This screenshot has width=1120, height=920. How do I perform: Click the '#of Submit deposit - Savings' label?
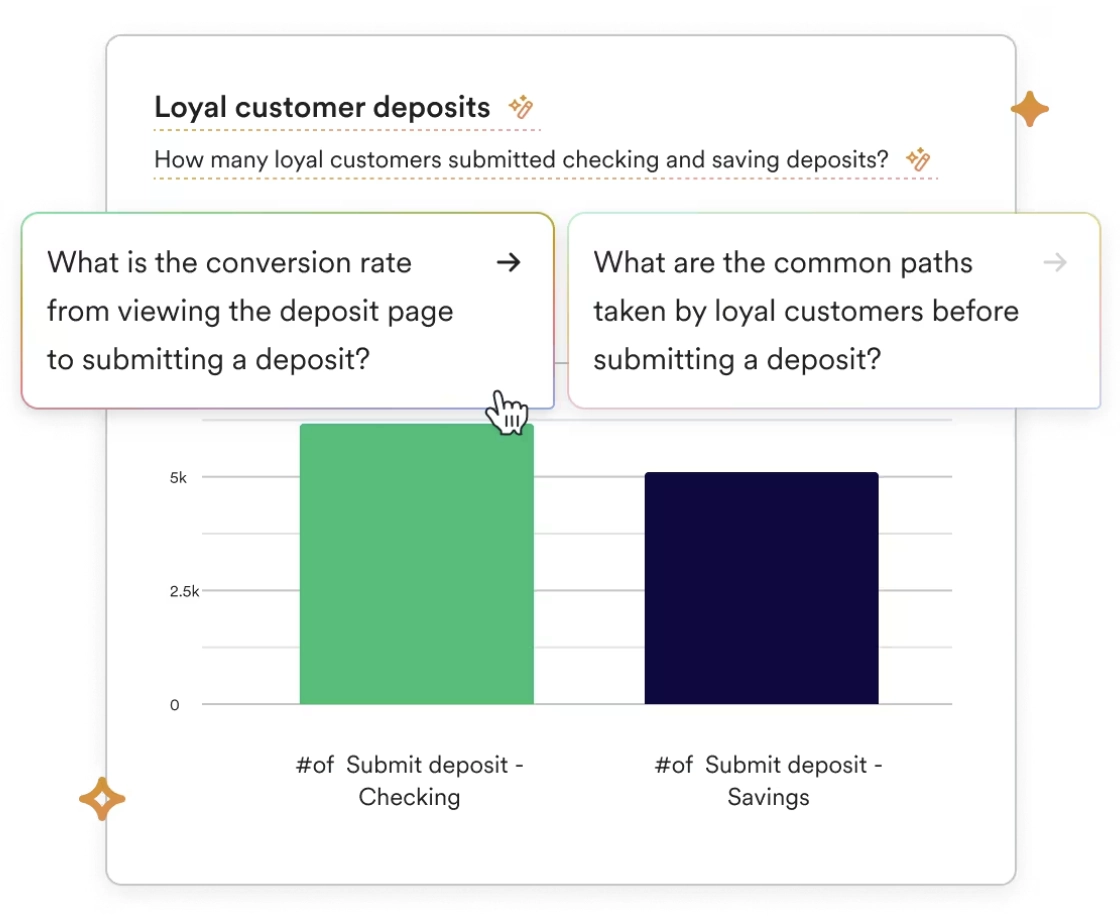pos(769,781)
